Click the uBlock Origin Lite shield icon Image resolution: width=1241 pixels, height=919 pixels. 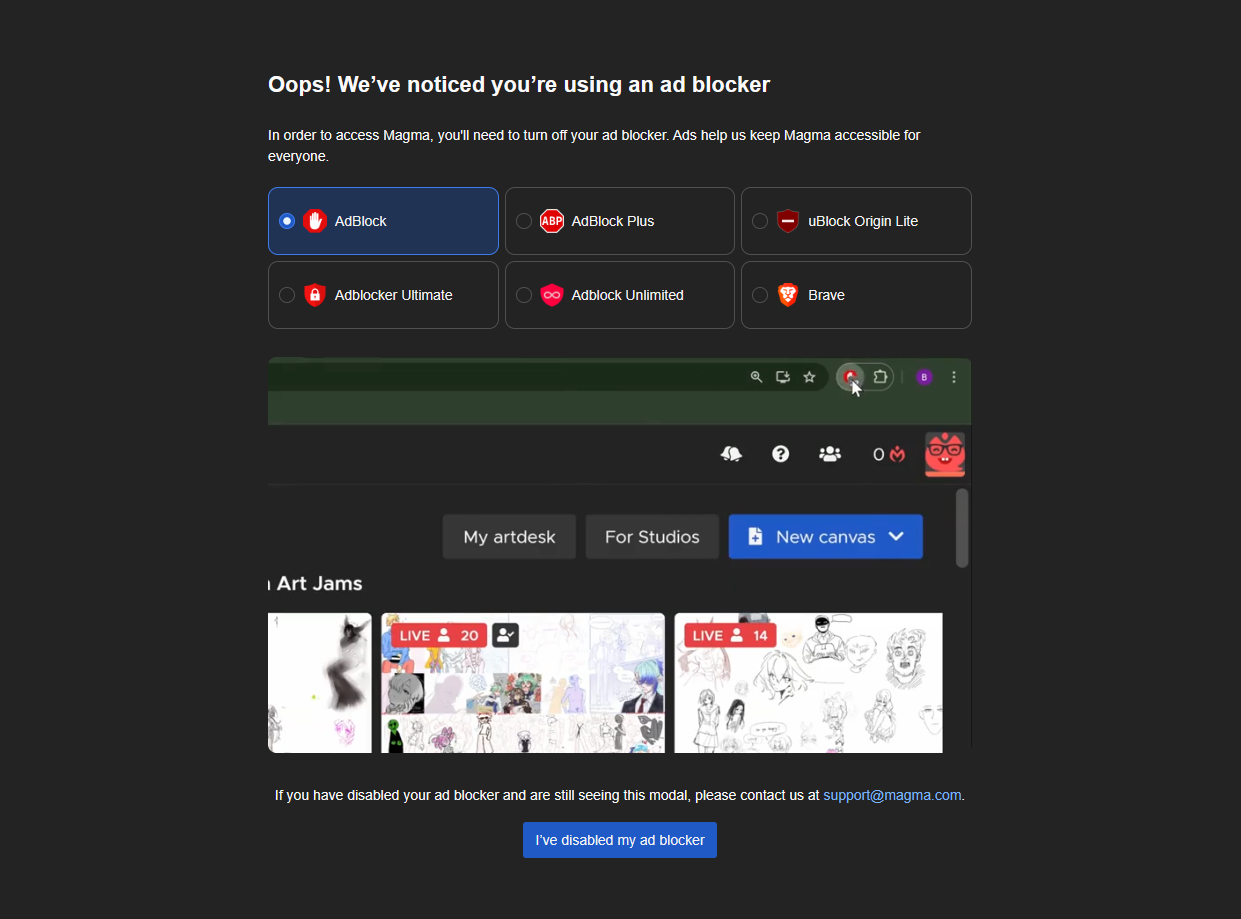[788, 221]
